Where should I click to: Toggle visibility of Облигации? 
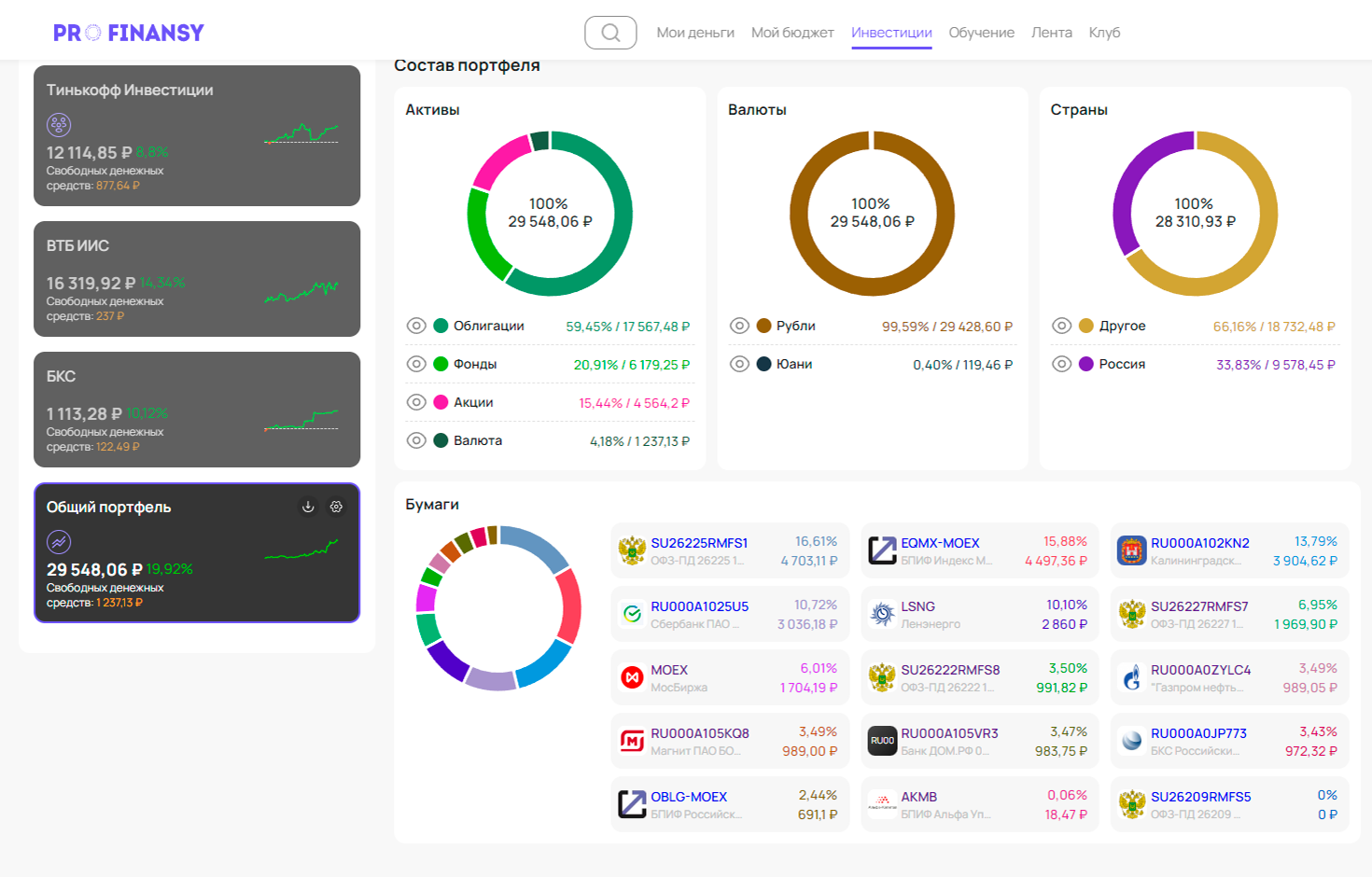coord(416,326)
